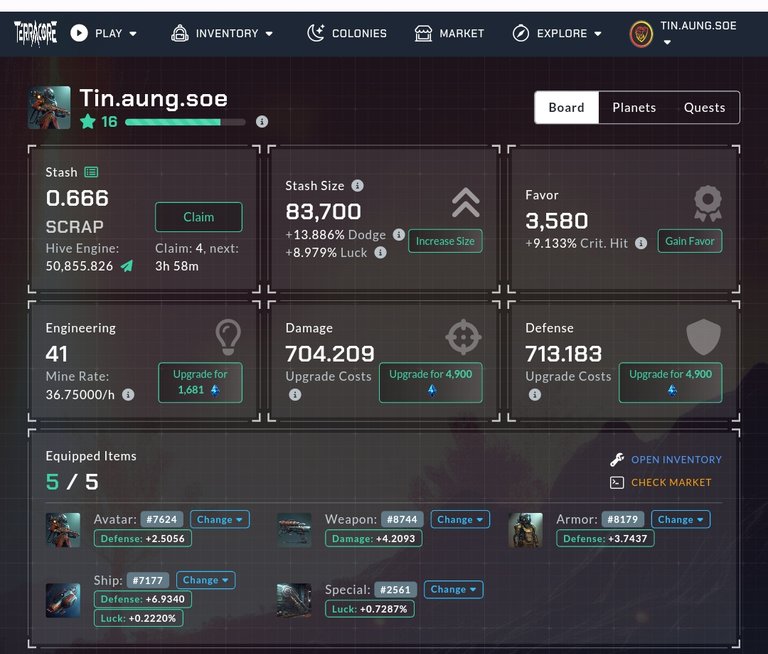Click the Hive Engine send arrow icon

coord(127,266)
